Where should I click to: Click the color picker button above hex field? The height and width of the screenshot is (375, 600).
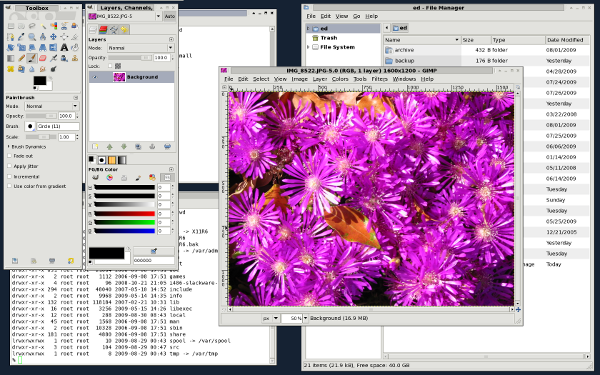153,251
